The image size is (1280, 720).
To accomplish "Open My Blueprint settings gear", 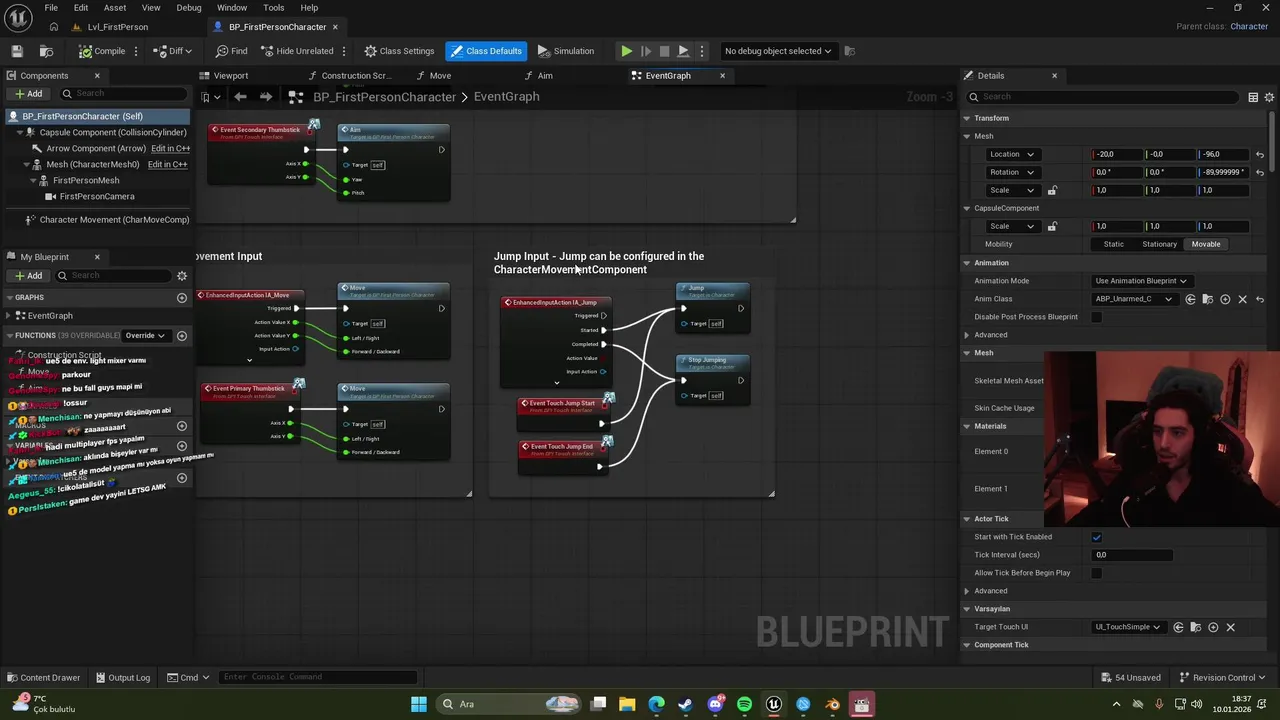I will point(182,276).
